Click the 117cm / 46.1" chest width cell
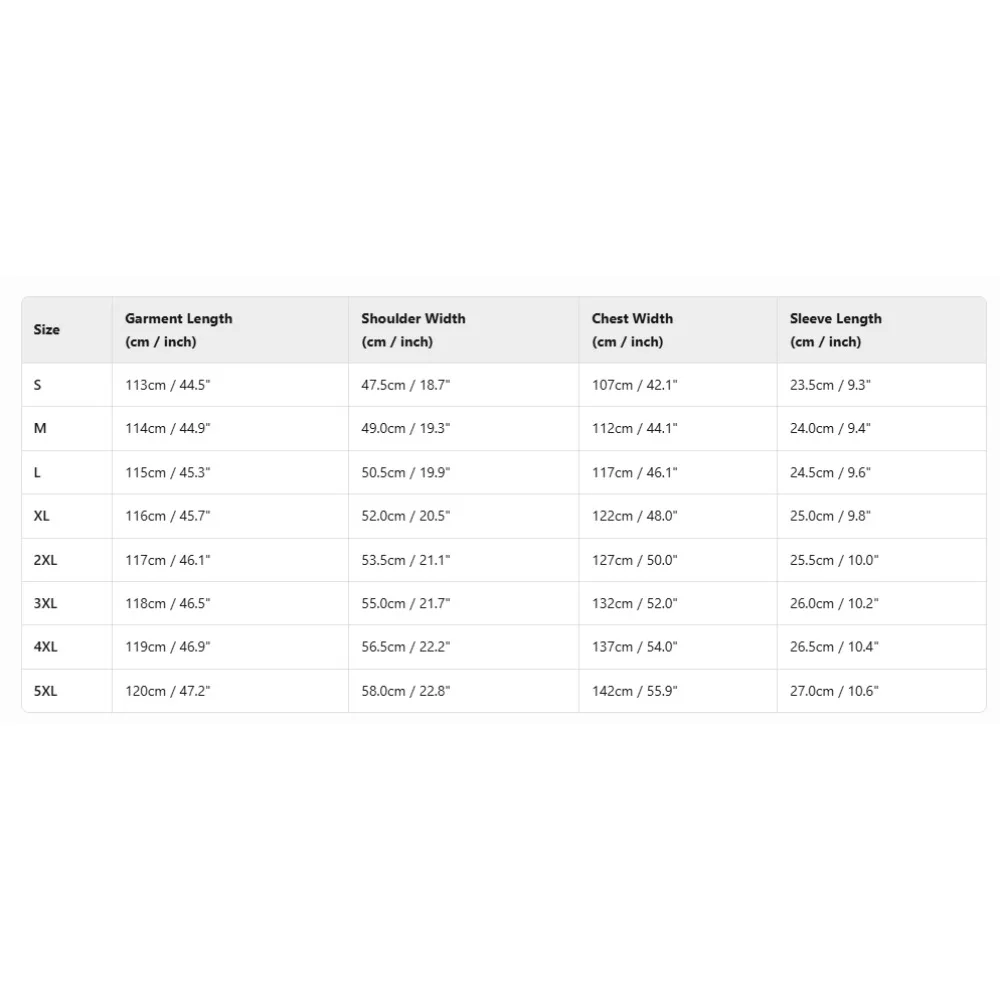Screen dimensions: 1000x1000 click(634, 472)
